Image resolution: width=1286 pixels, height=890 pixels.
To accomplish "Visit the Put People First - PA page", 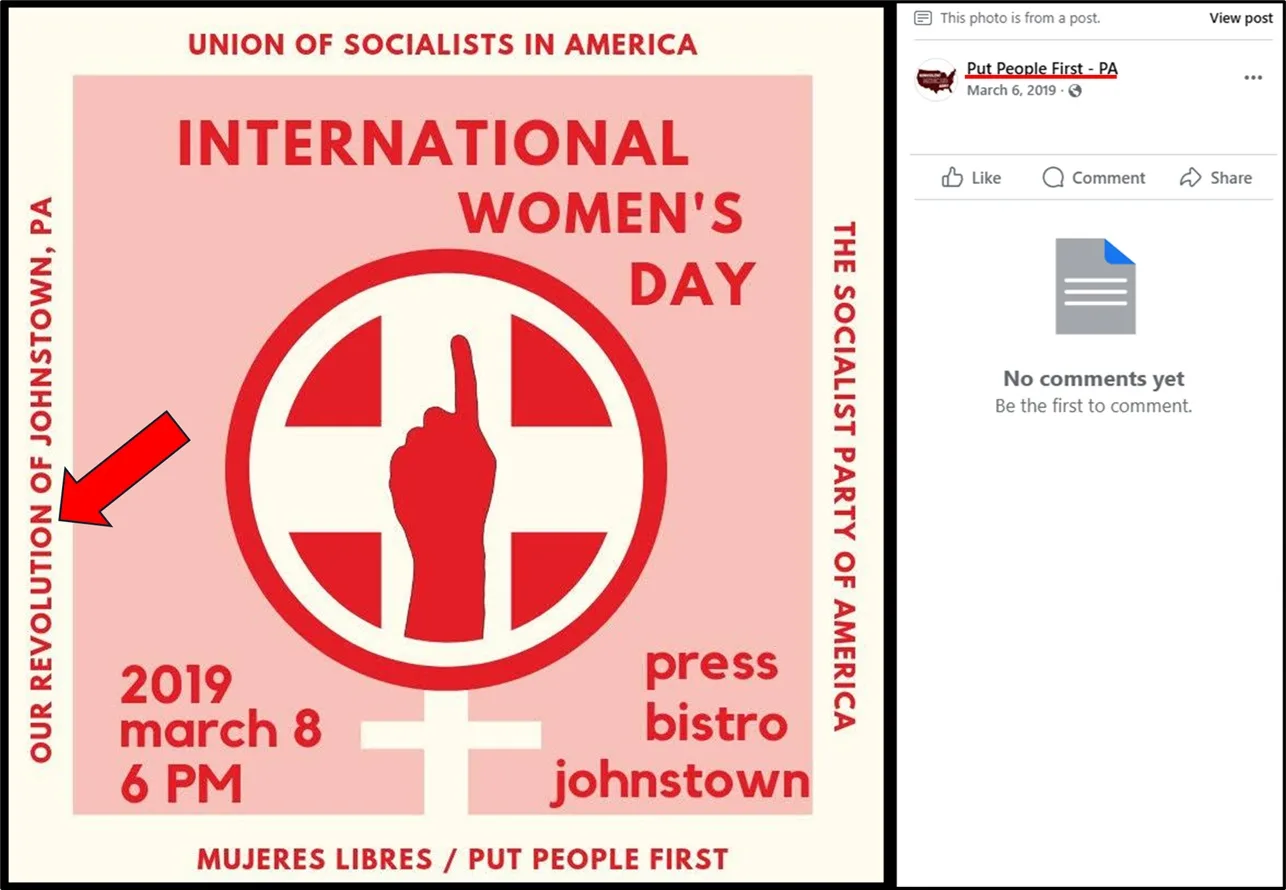I will (x=1041, y=69).
